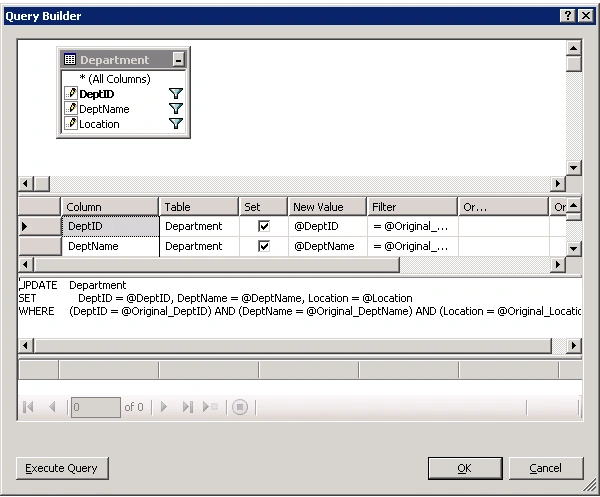Click SQL pane horizontal scroll right arrow
The width and height of the screenshot is (600, 497).
click(574, 345)
